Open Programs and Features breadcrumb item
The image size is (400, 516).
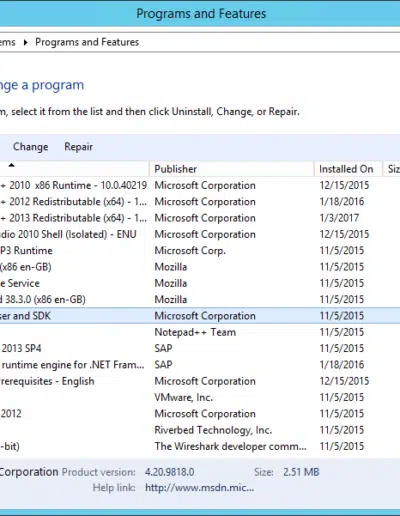click(x=87, y=42)
